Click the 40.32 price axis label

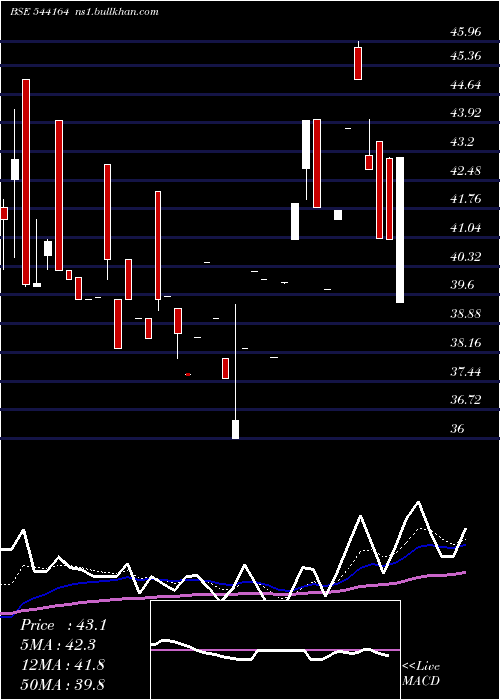467,257
